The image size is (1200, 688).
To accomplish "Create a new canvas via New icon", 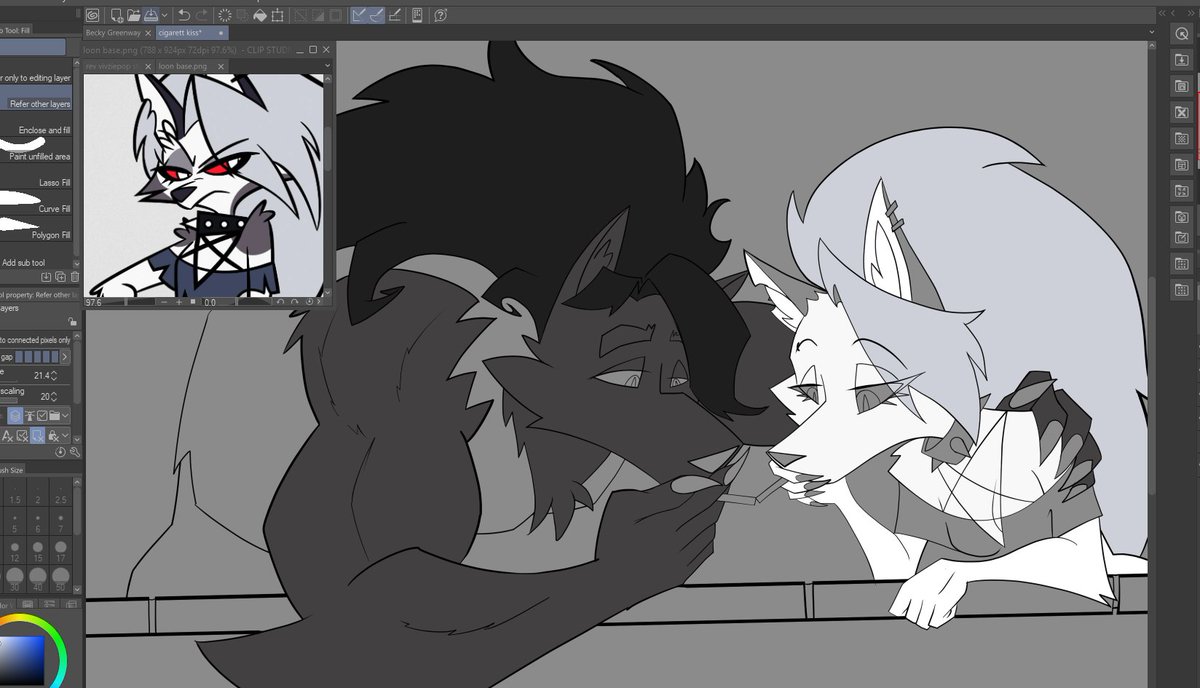I will [117, 15].
